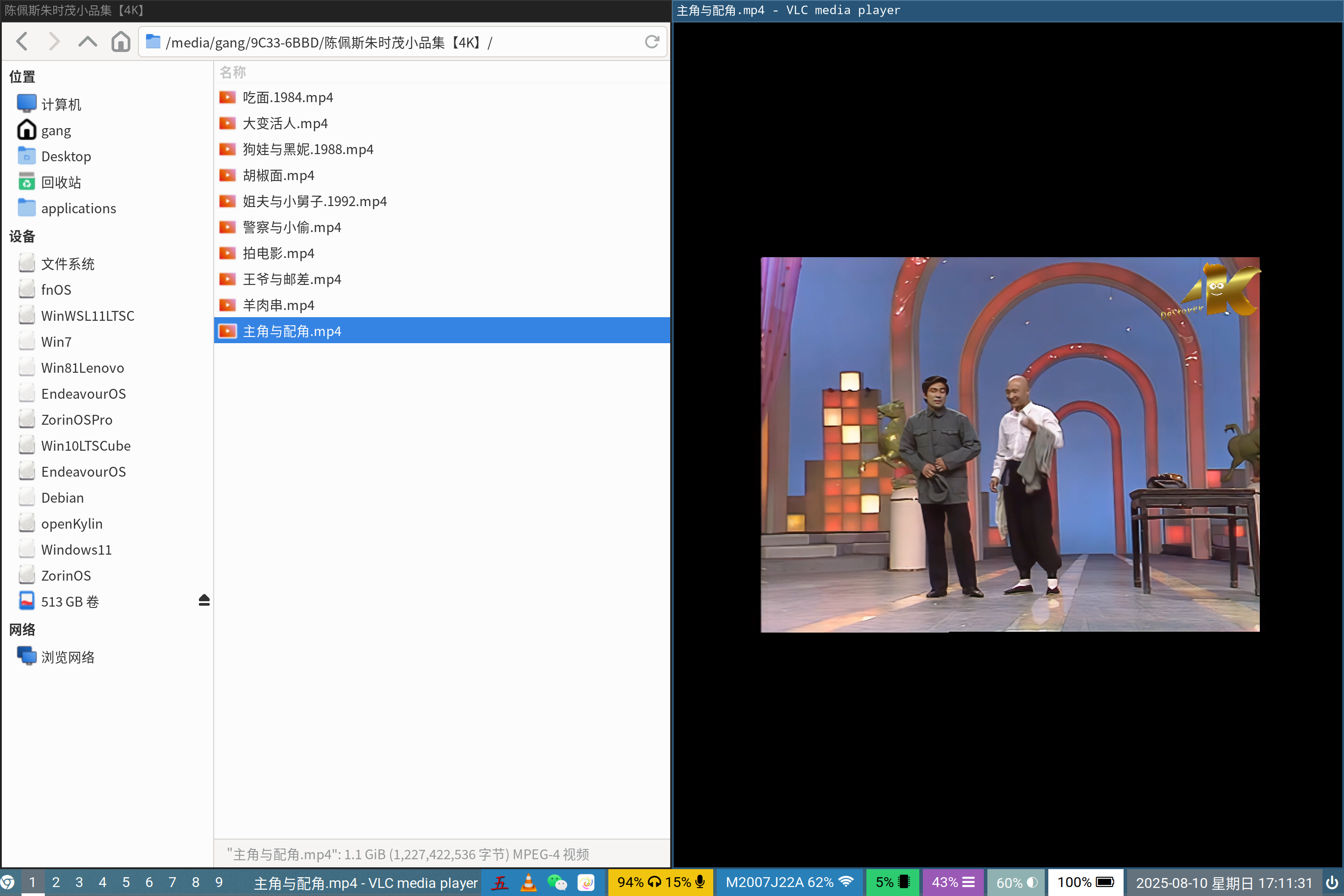Select file 王爷与邮差.mp4
Viewport: 1344px width, 896px height.
pos(442,280)
